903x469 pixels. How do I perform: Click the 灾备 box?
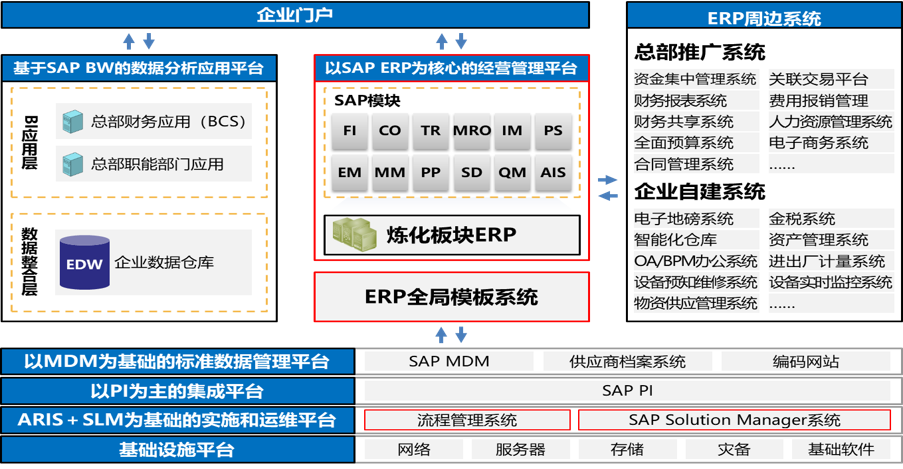pyautogui.click(x=734, y=449)
